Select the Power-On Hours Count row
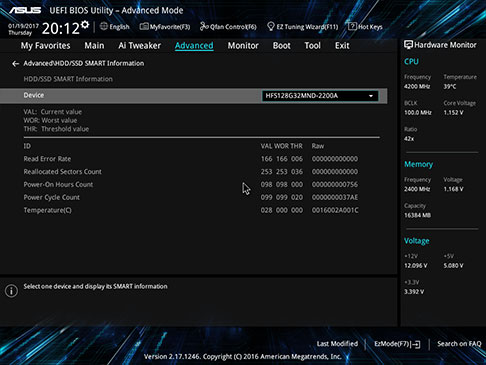This screenshot has width=486, height=365. 191,184
